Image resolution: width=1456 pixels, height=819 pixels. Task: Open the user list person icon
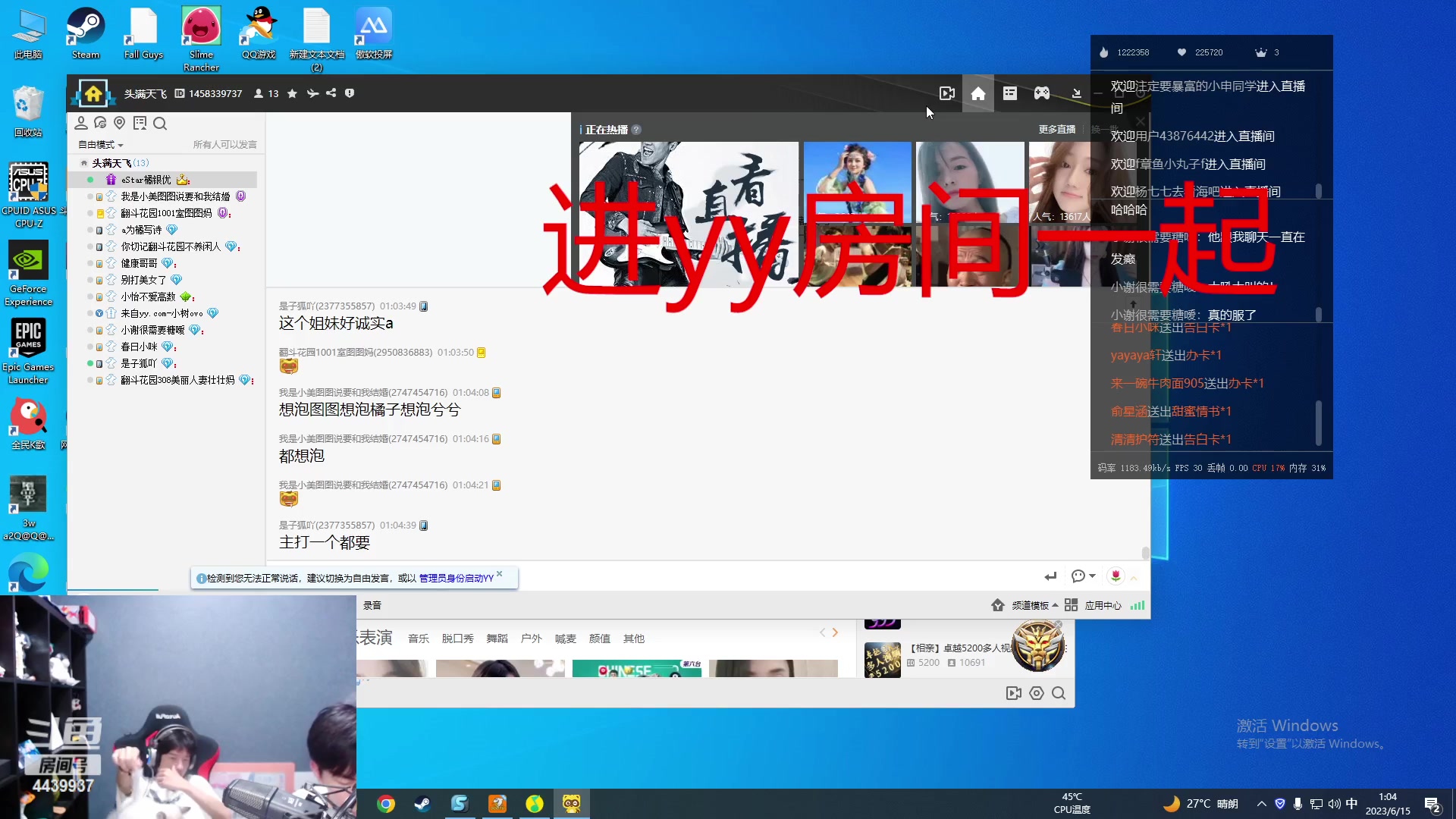click(x=81, y=123)
